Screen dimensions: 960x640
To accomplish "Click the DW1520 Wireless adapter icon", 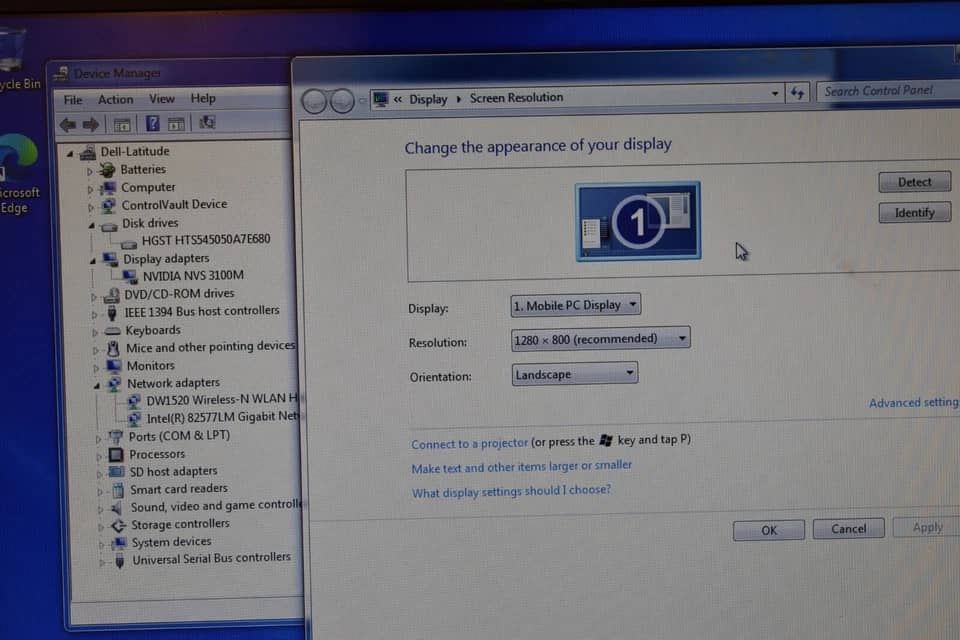I will point(133,401).
